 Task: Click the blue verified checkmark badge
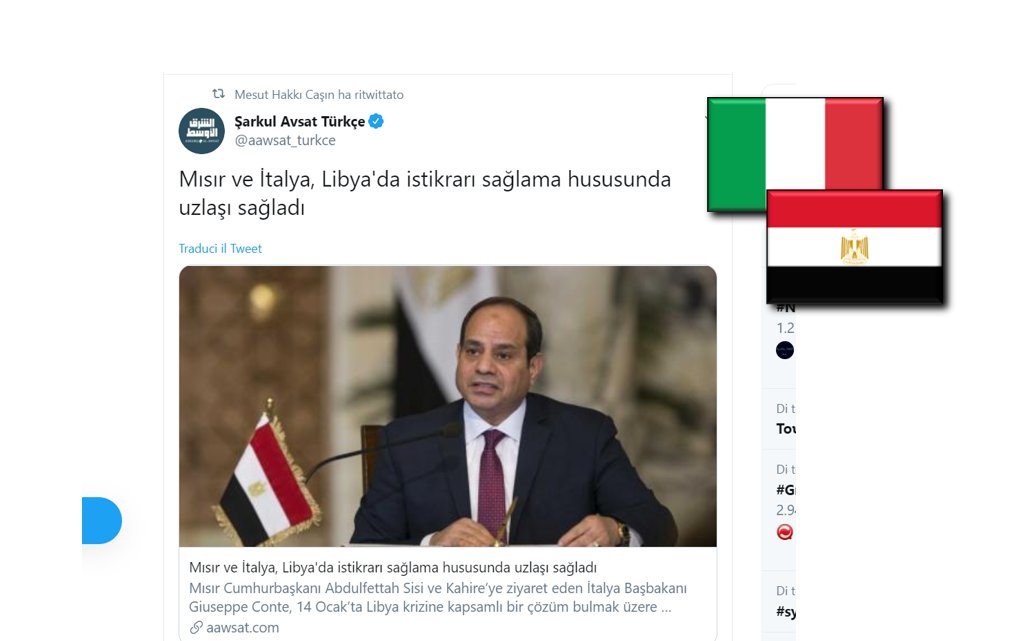tap(376, 121)
